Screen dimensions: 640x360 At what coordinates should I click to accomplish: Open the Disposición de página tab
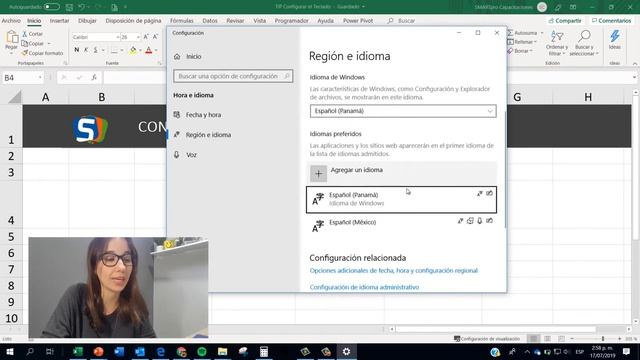(x=133, y=20)
